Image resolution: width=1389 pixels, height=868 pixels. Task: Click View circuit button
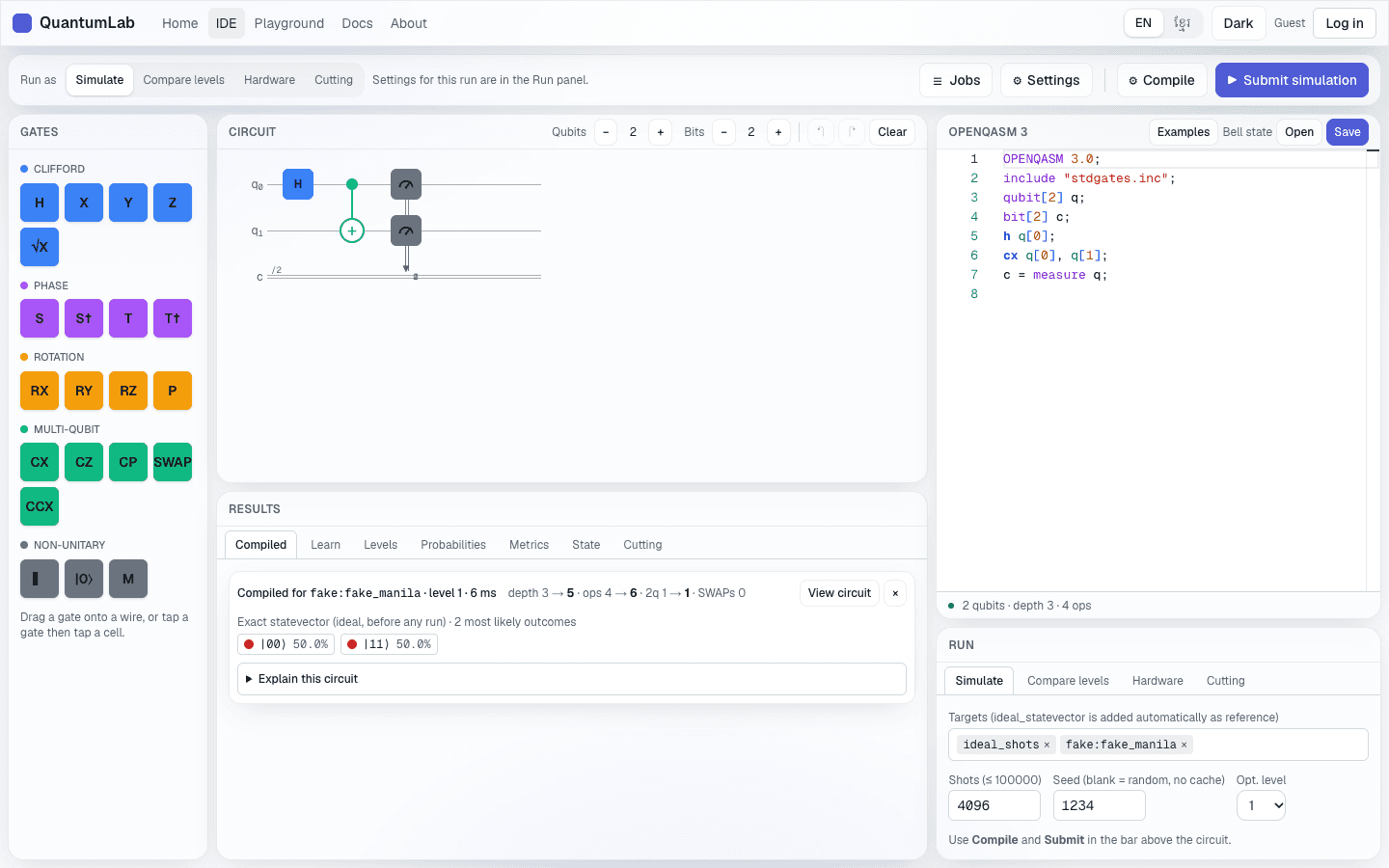[839, 593]
